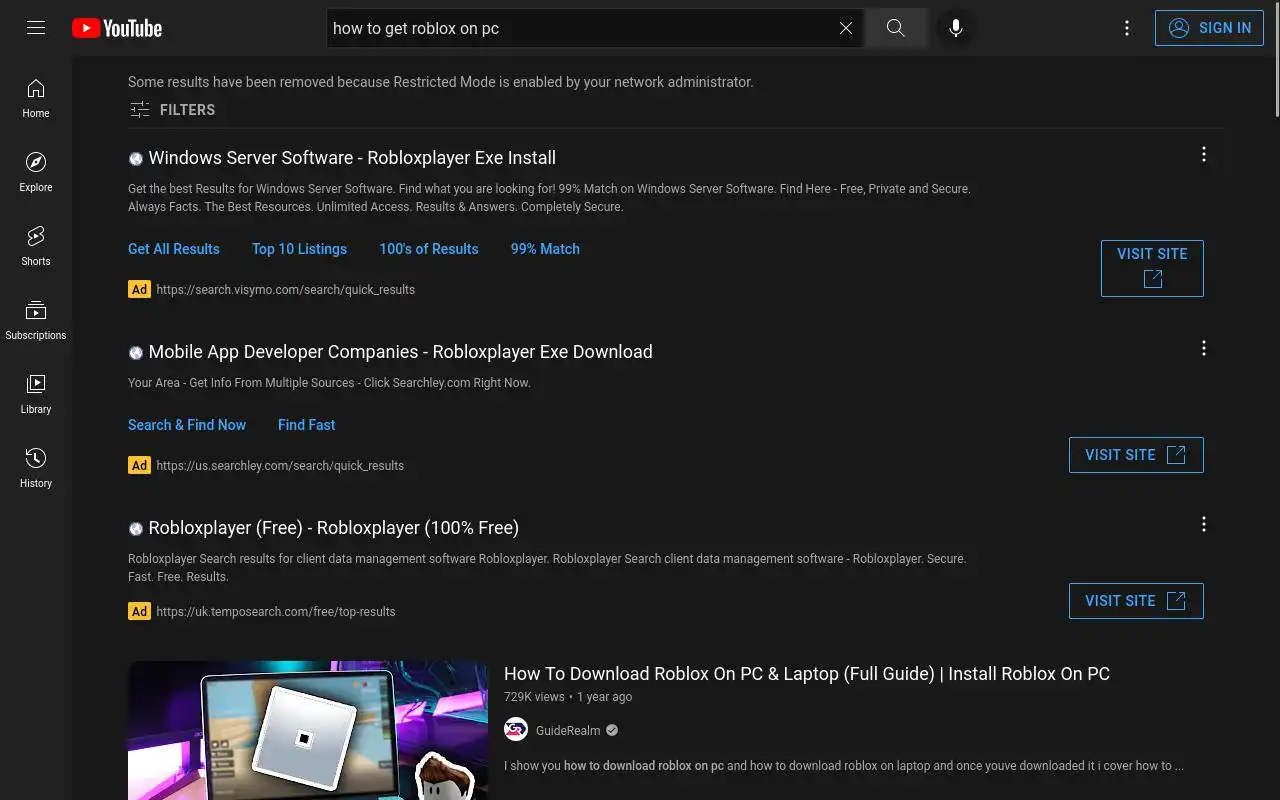Click the search.visymo.com ad URL

(x=286, y=290)
